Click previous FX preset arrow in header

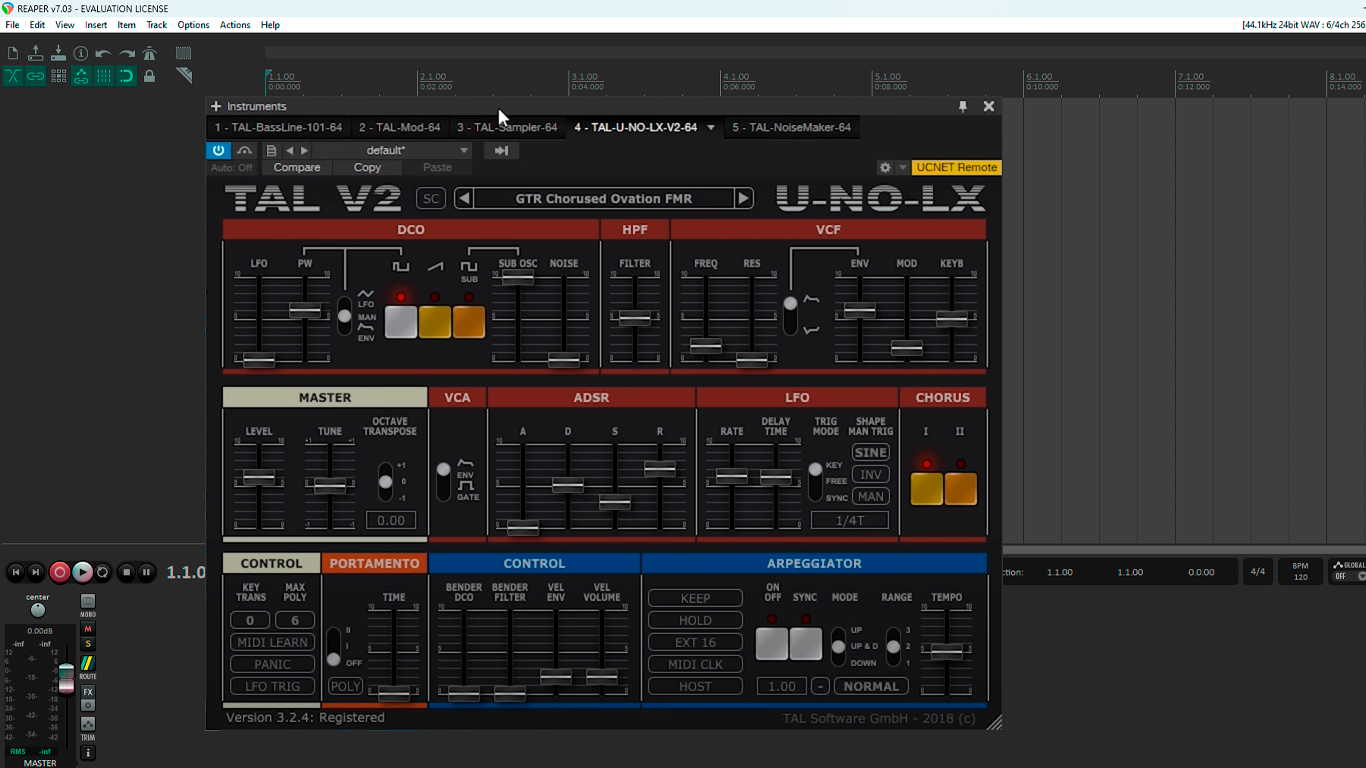290,150
